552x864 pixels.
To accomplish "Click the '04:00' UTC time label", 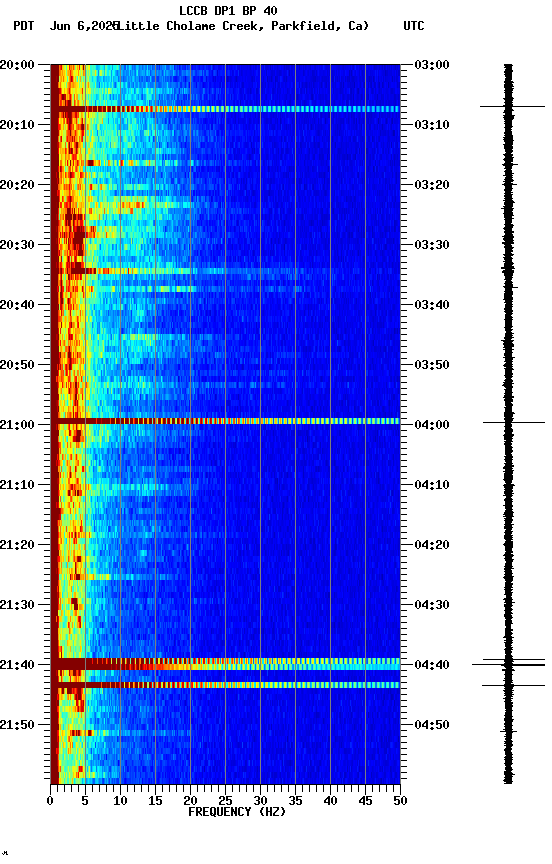I will click(432, 425).
